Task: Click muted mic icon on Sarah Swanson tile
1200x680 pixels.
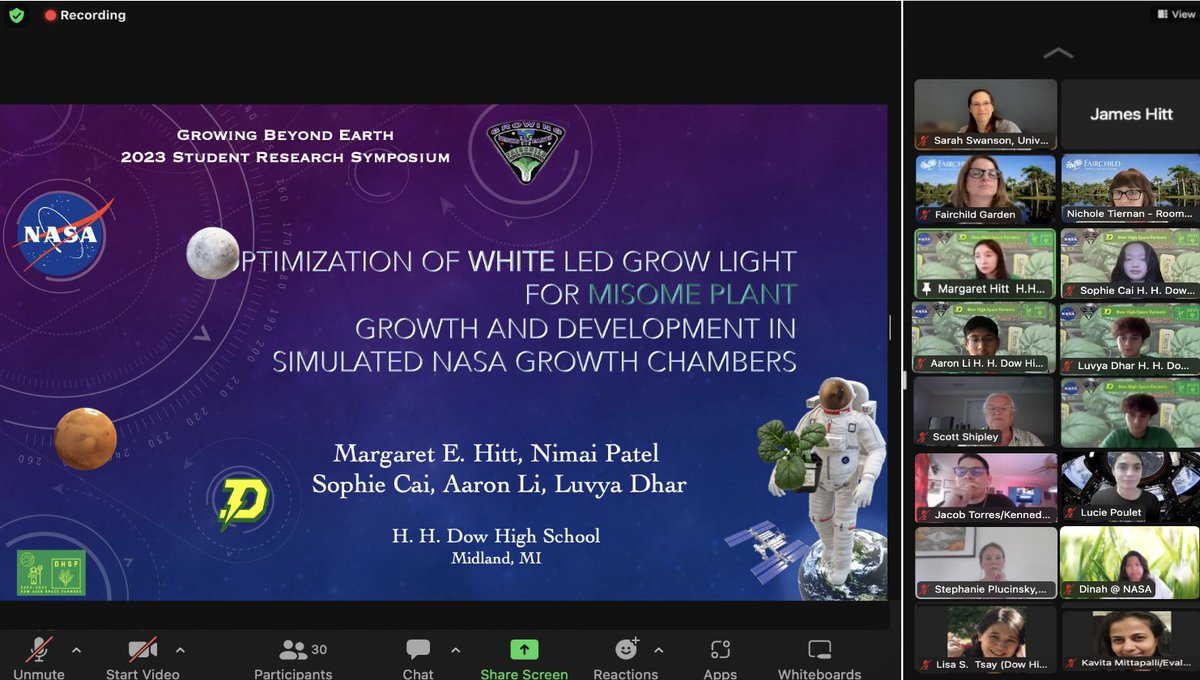Action: point(925,141)
